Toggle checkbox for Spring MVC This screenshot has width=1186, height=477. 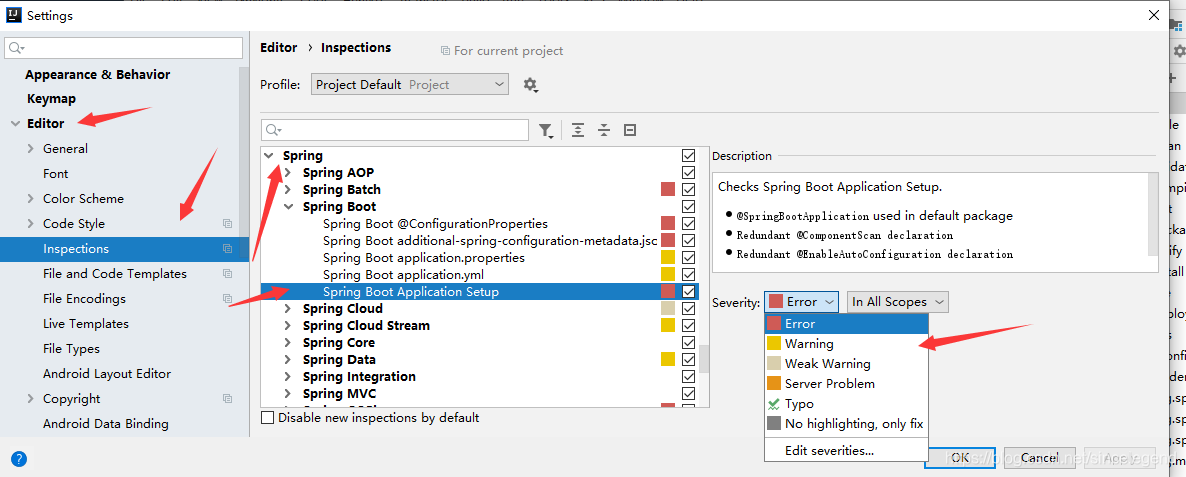[x=688, y=393]
